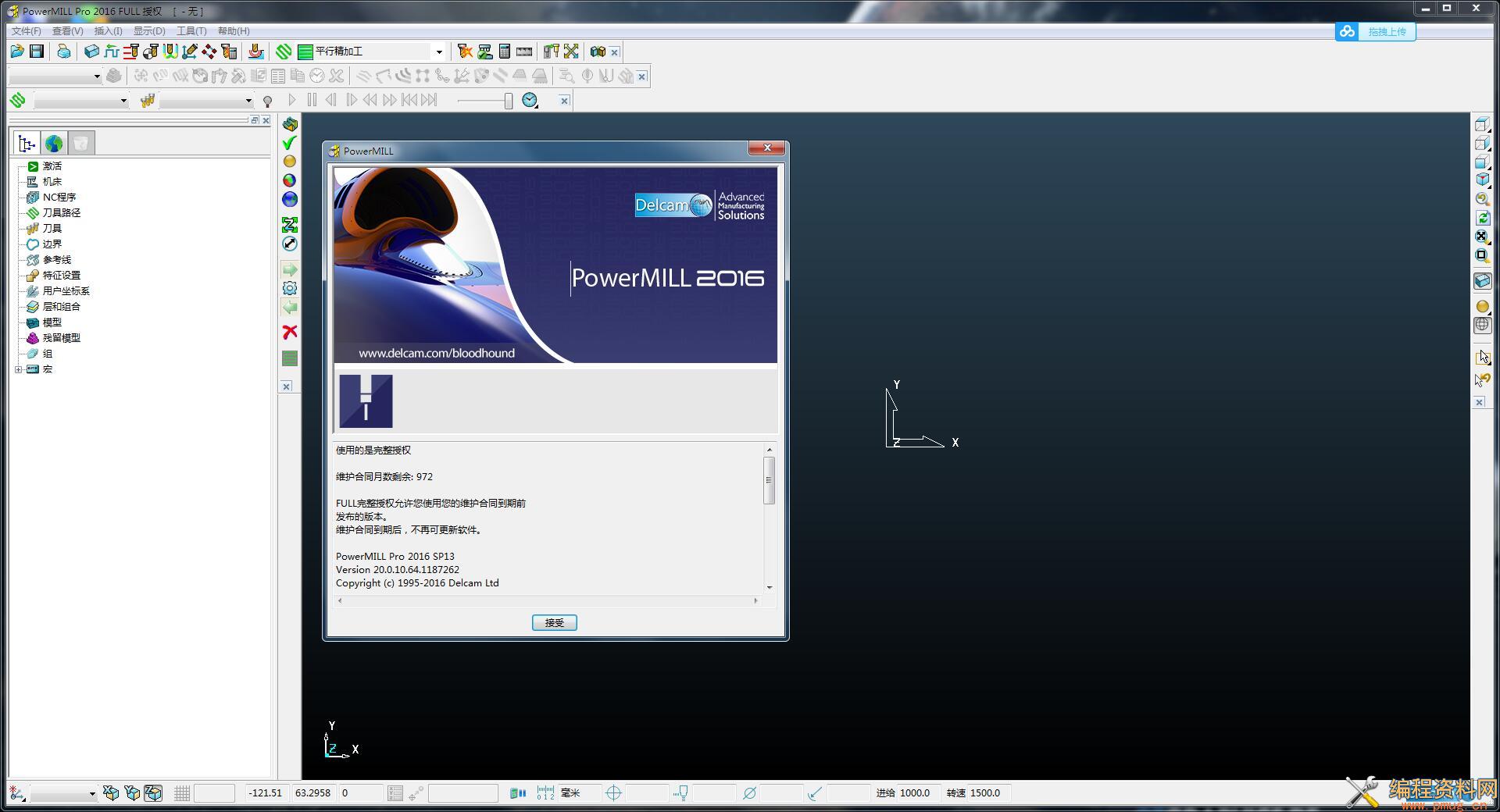Click the lightbulb display tool icon
This screenshot has width=1500, height=812.
(x=267, y=101)
